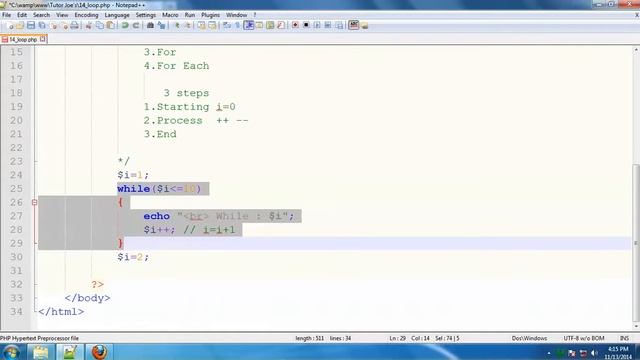Click the volume icon in the system tray
640x360 pixels.
coord(594,353)
